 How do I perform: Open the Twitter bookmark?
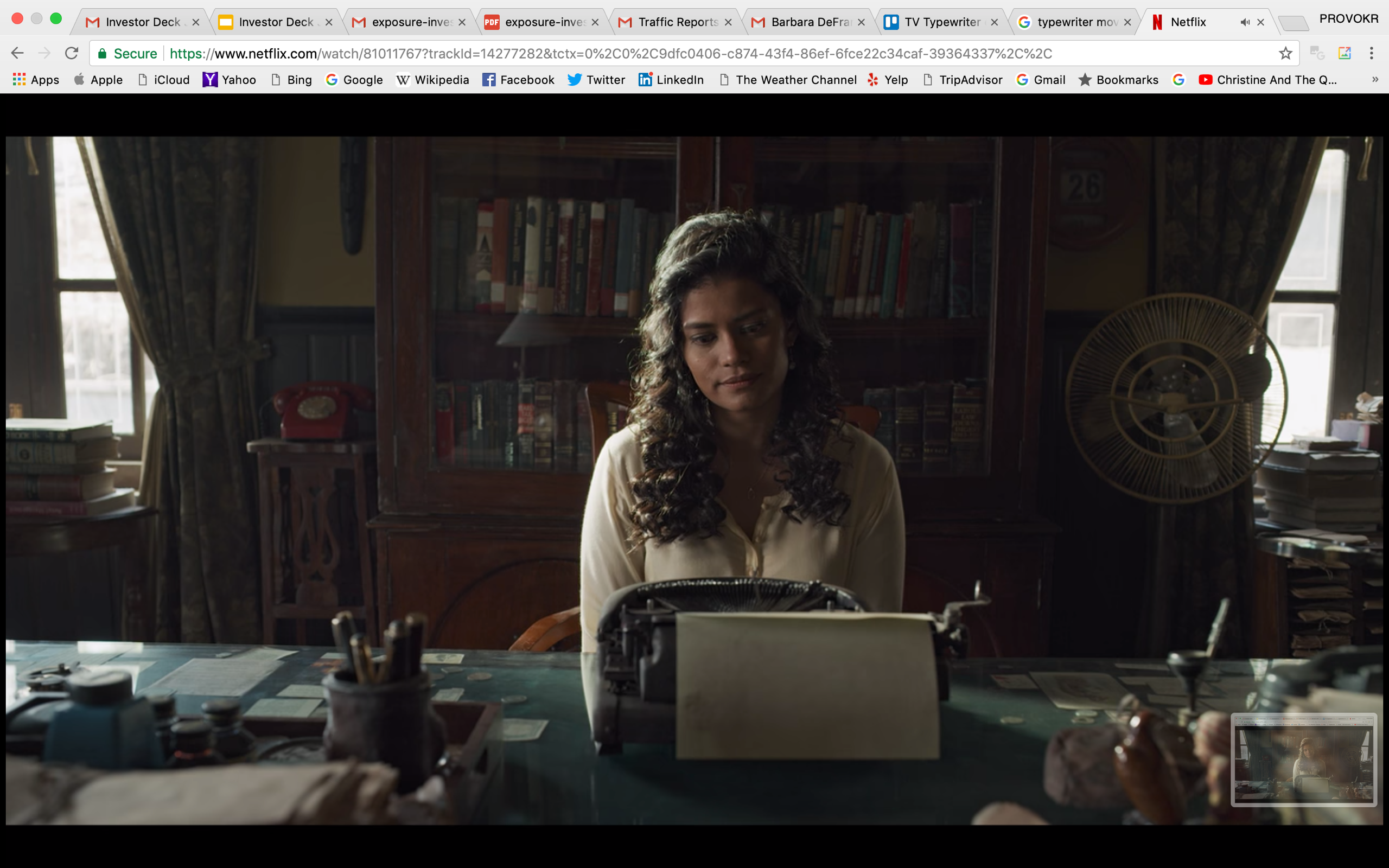[596, 80]
